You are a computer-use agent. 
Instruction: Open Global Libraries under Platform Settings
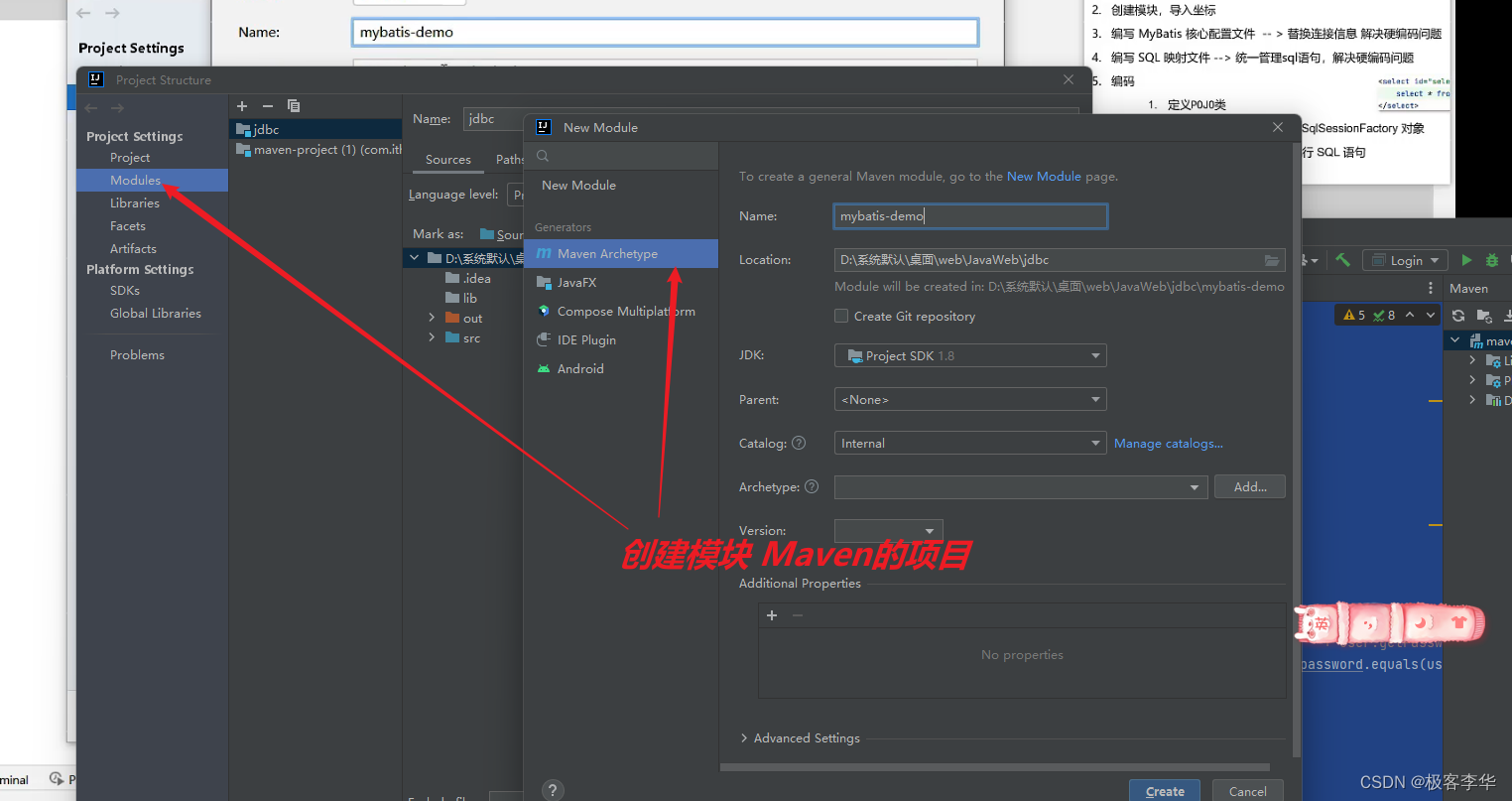tap(156, 313)
